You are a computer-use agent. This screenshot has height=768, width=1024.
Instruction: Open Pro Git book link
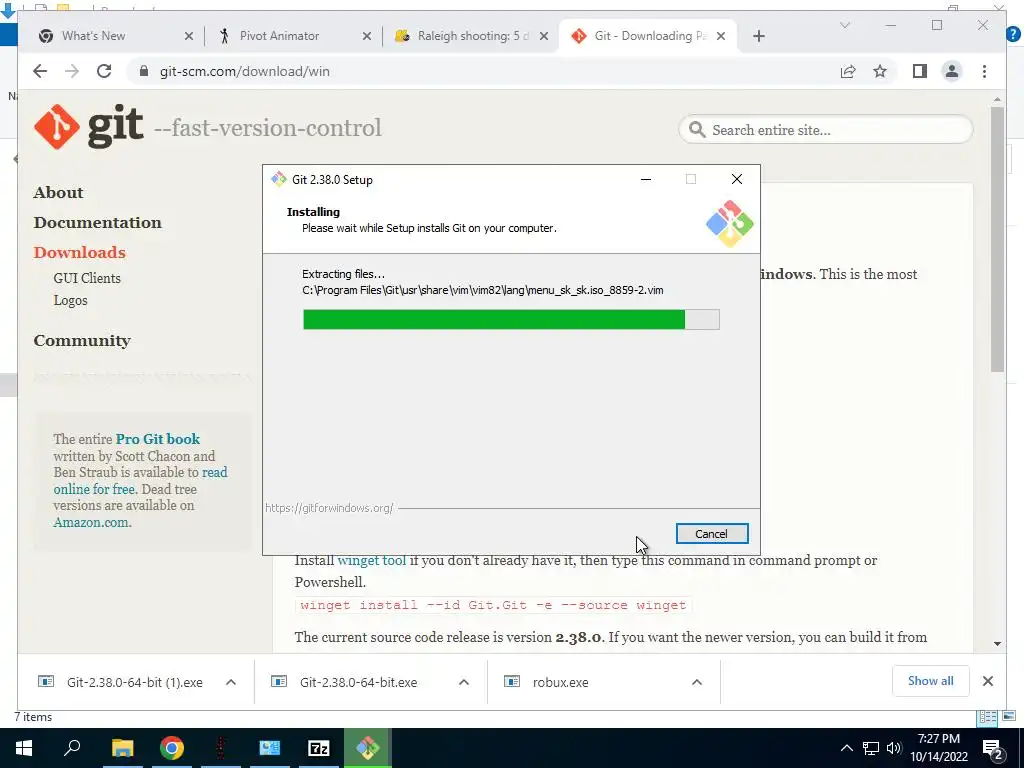[158, 439]
